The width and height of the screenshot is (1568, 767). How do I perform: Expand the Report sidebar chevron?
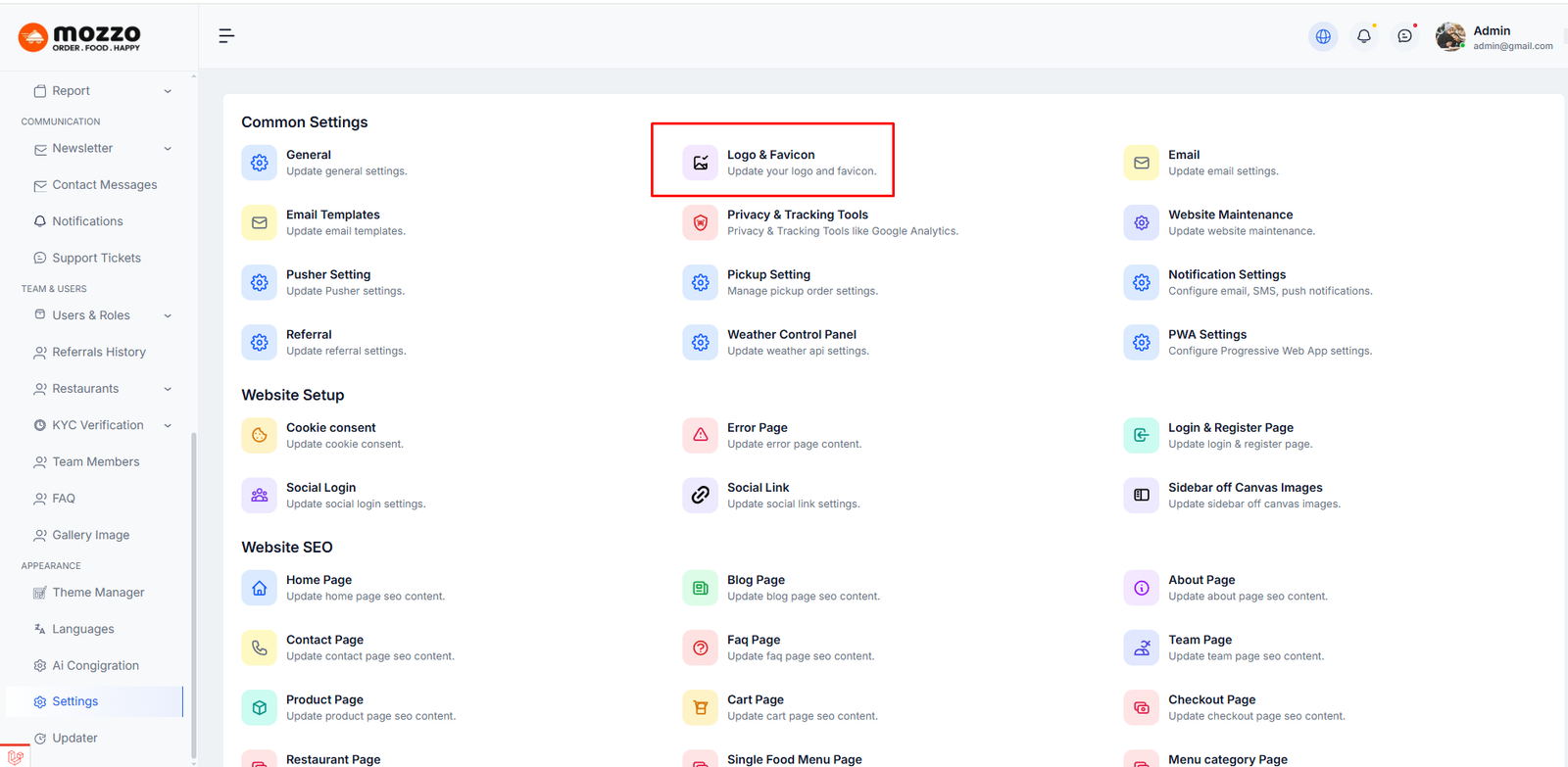pyautogui.click(x=168, y=91)
